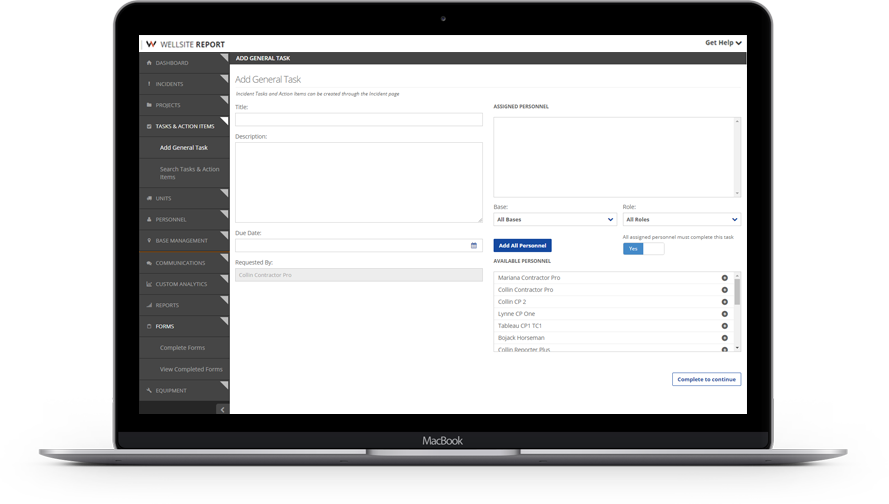Click the Requested By field
The width and height of the screenshot is (889, 504).
(359, 275)
